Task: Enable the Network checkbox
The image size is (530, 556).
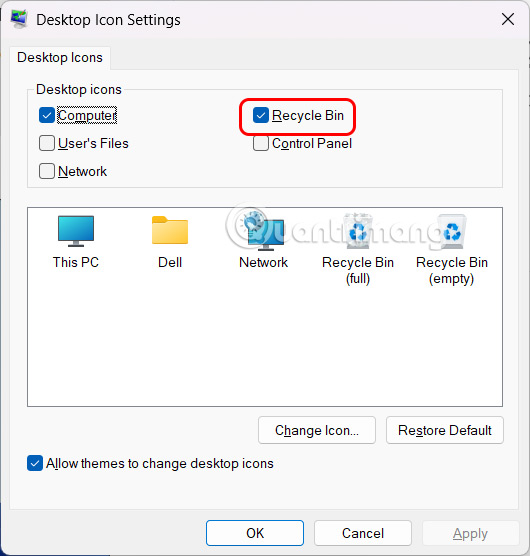Action: pyautogui.click(x=47, y=171)
